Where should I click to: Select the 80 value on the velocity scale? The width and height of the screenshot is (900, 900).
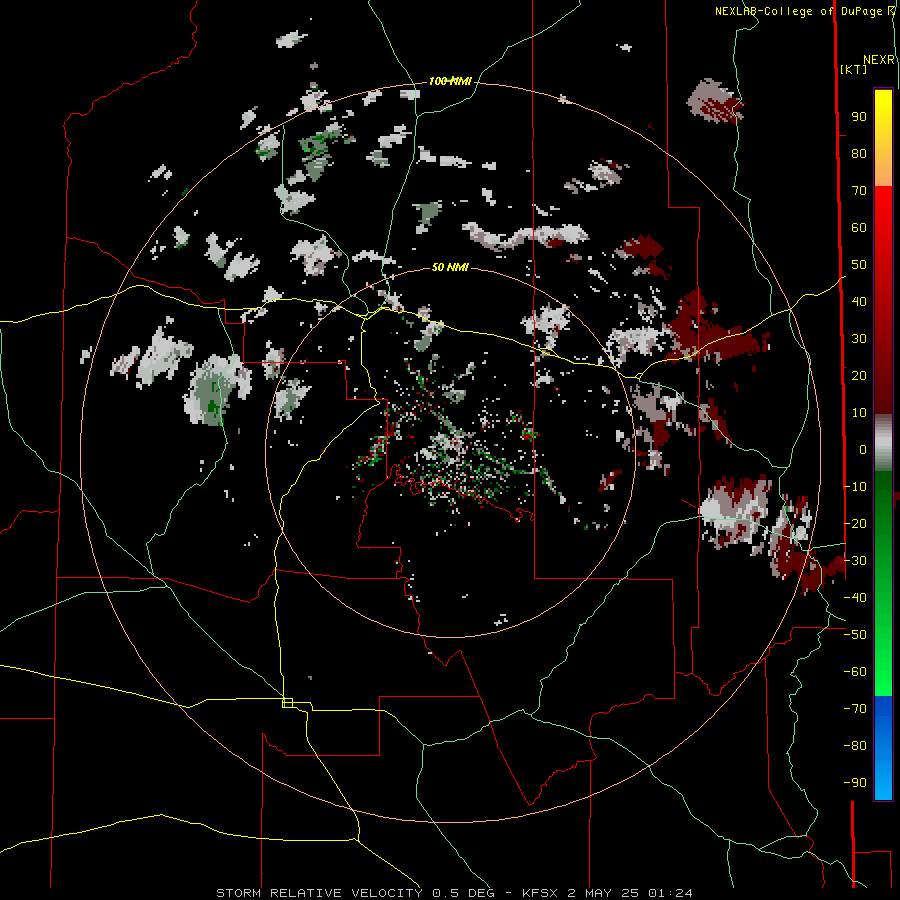pos(859,153)
